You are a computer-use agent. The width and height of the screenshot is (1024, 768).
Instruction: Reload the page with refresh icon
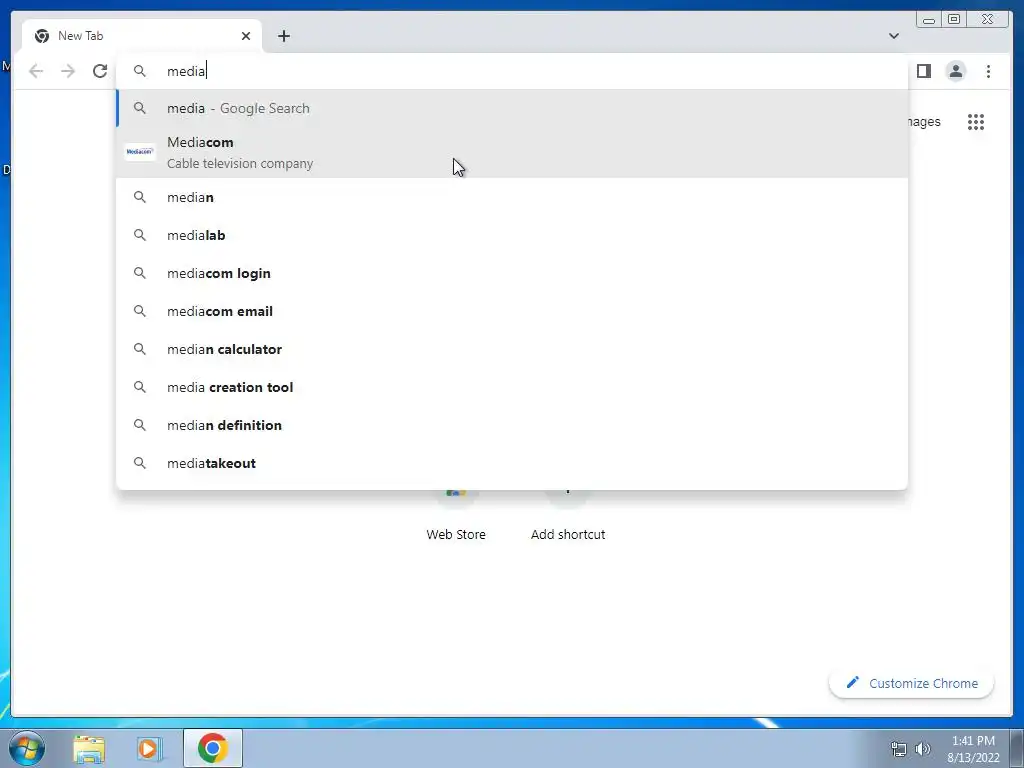(x=100, y=71)
